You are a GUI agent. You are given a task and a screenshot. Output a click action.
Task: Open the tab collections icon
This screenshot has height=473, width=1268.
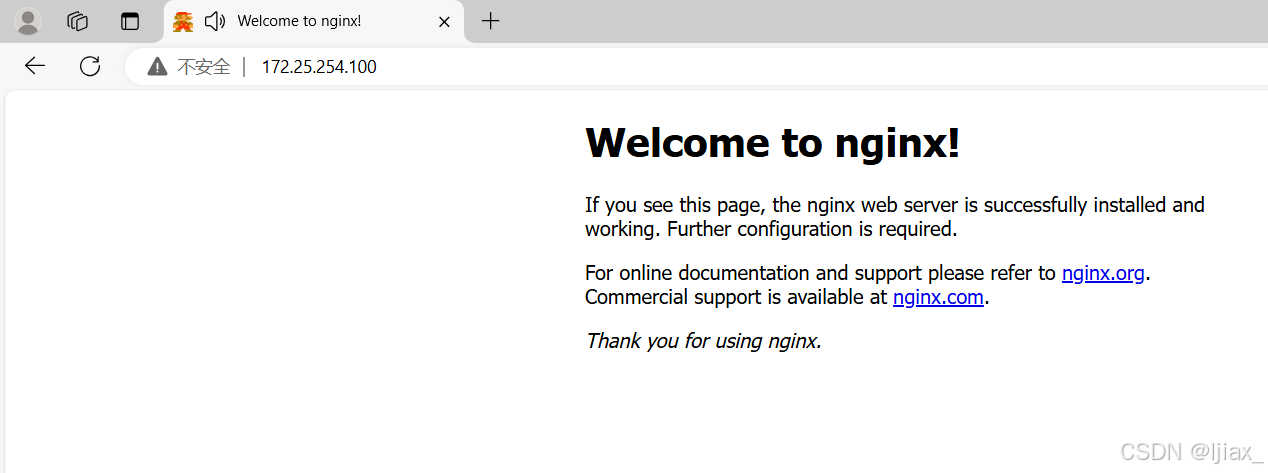click(78, 21)
